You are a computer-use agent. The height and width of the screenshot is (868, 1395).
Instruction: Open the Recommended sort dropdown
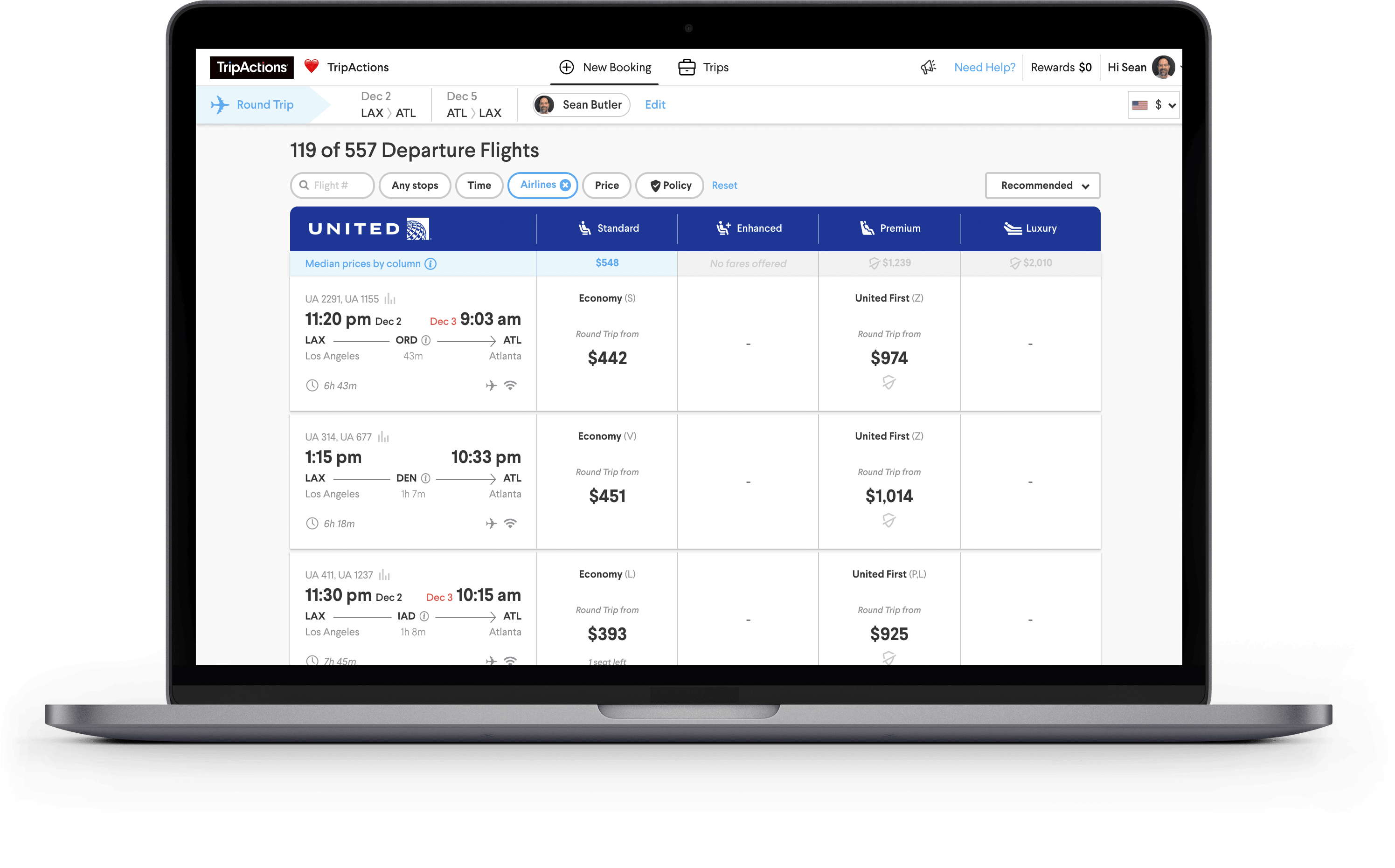coord(1043,186)
